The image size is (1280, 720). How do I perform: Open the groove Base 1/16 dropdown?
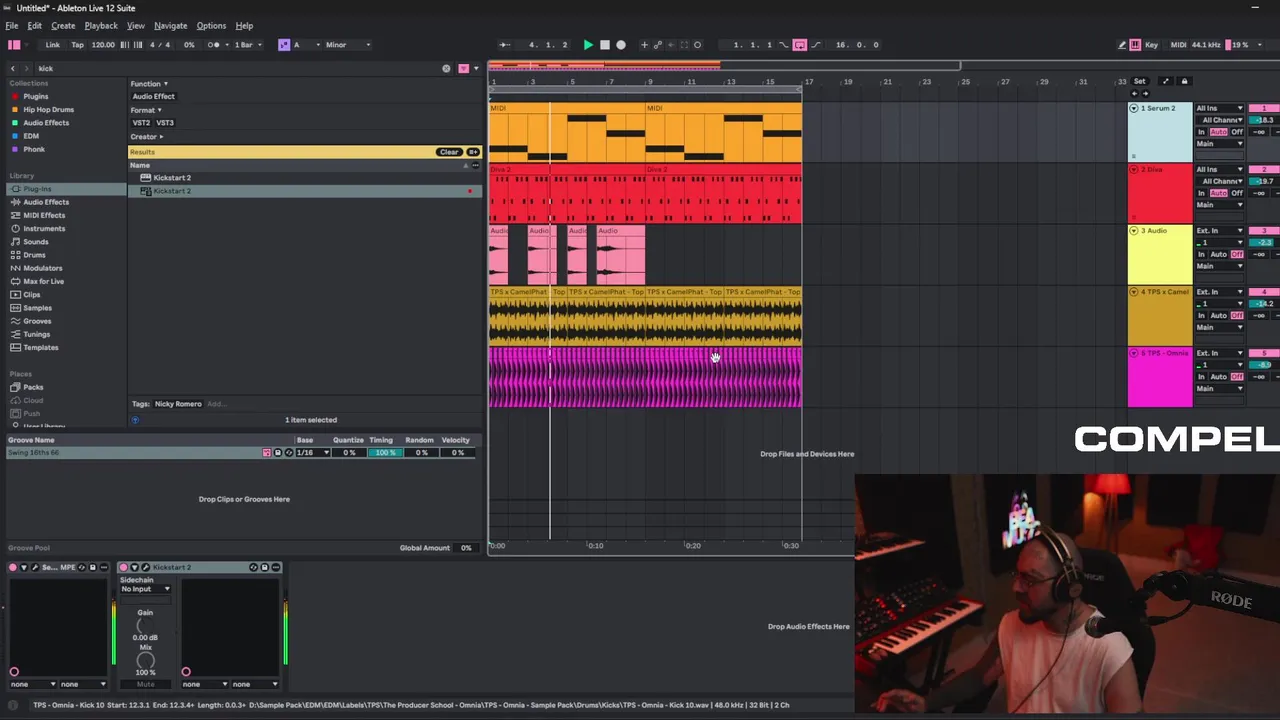(312, 453)
